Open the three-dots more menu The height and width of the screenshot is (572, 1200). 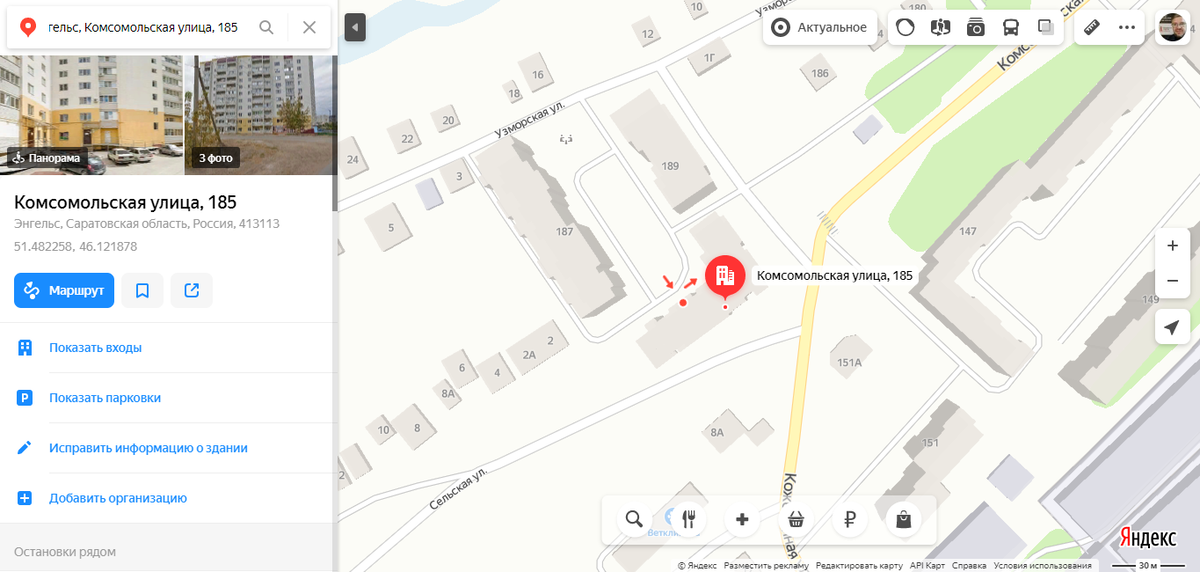1127,27
